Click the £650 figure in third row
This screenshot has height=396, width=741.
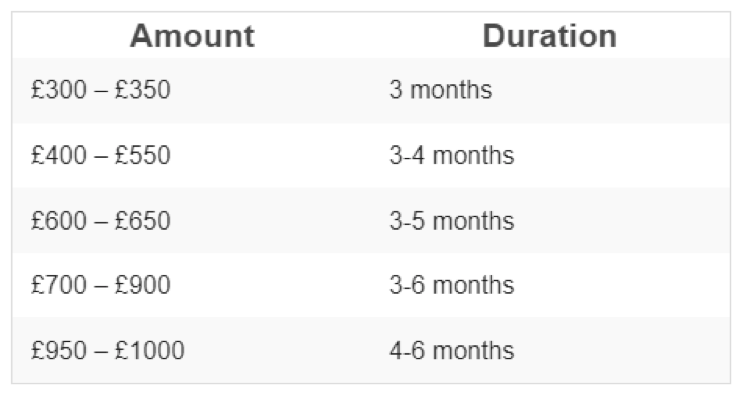(142, 221)
